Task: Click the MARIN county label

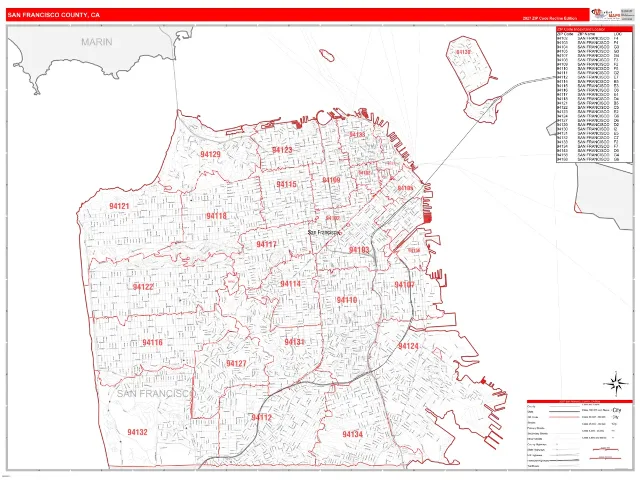Action: point(97,42)
